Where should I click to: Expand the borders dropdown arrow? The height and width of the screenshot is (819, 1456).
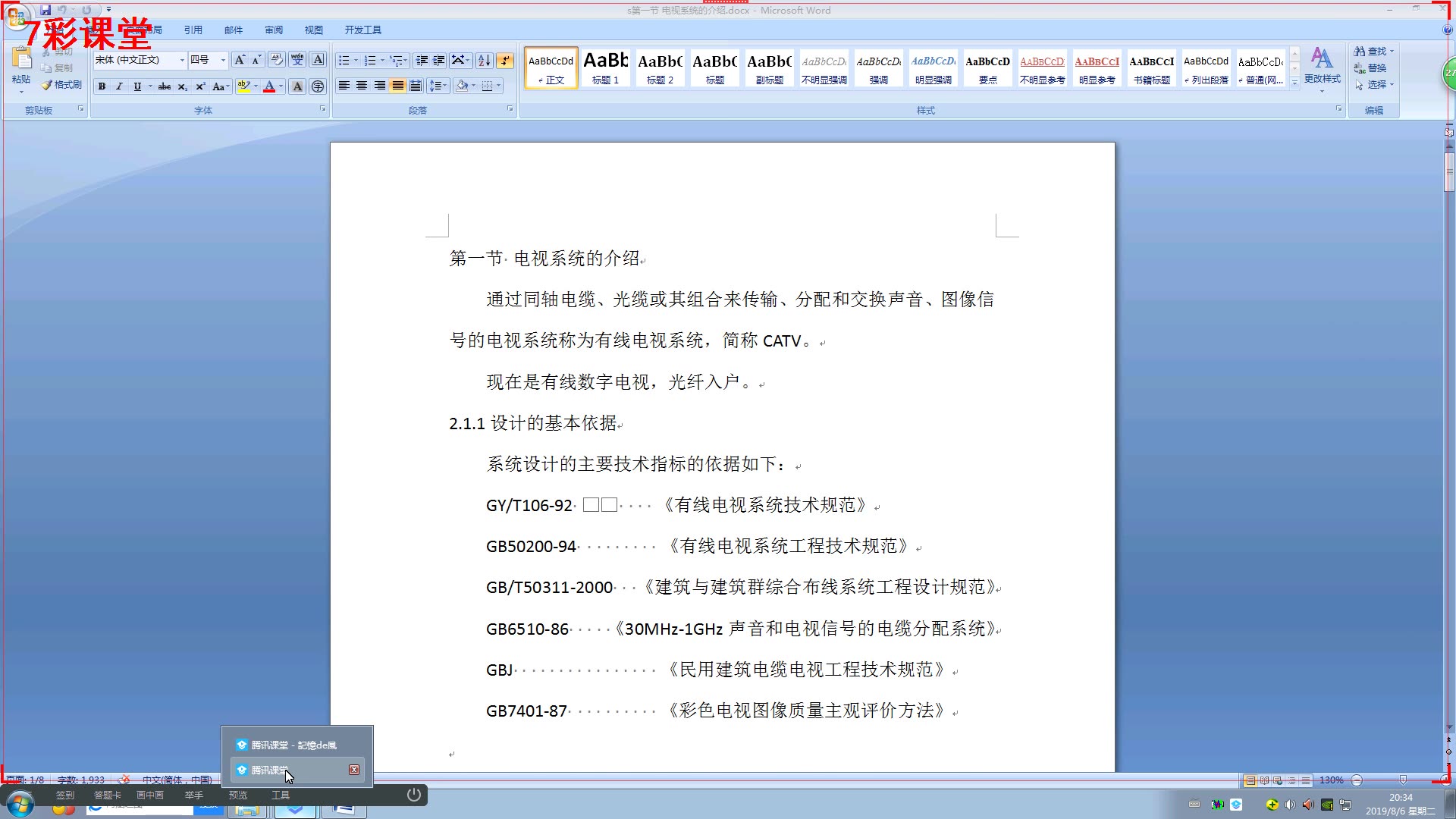498,86
